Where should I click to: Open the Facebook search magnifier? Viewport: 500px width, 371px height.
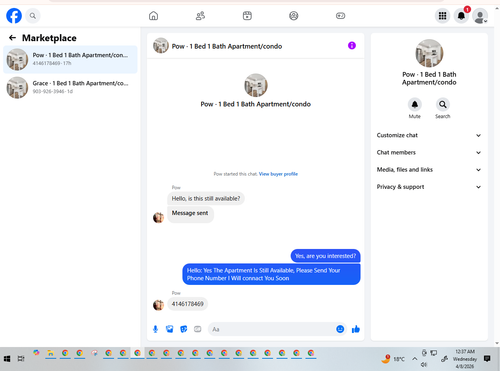[x=33, y=16]
